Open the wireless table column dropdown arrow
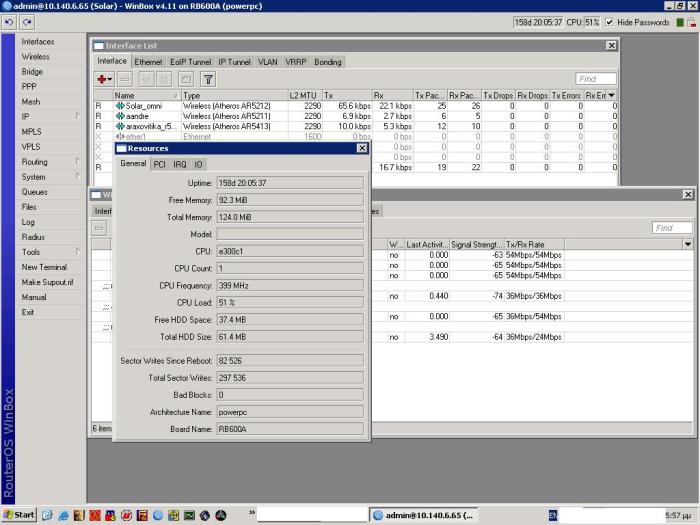 [687, 244]
